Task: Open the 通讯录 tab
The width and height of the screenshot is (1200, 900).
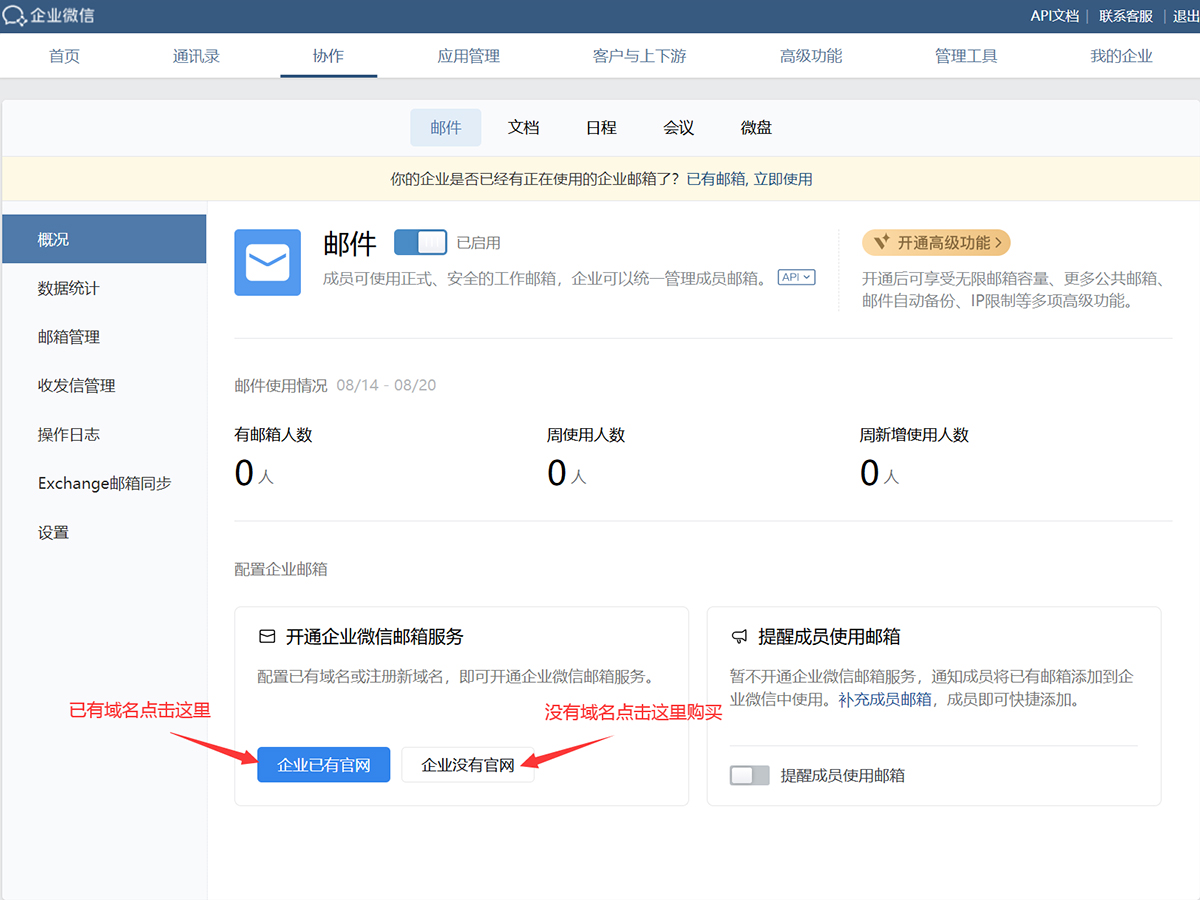Action: pos(196,56)
